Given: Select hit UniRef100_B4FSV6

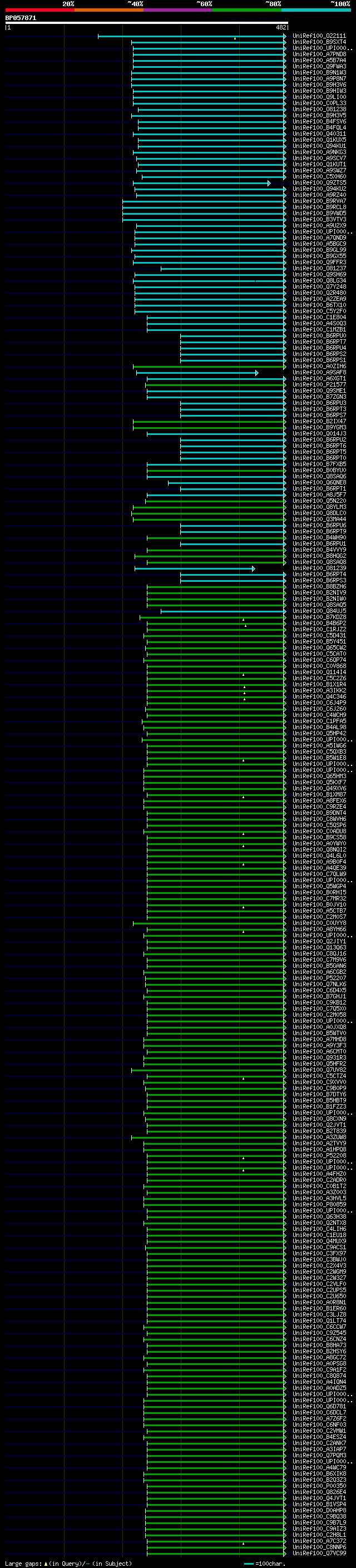Looking at the screenshot, I should (319, 122).
